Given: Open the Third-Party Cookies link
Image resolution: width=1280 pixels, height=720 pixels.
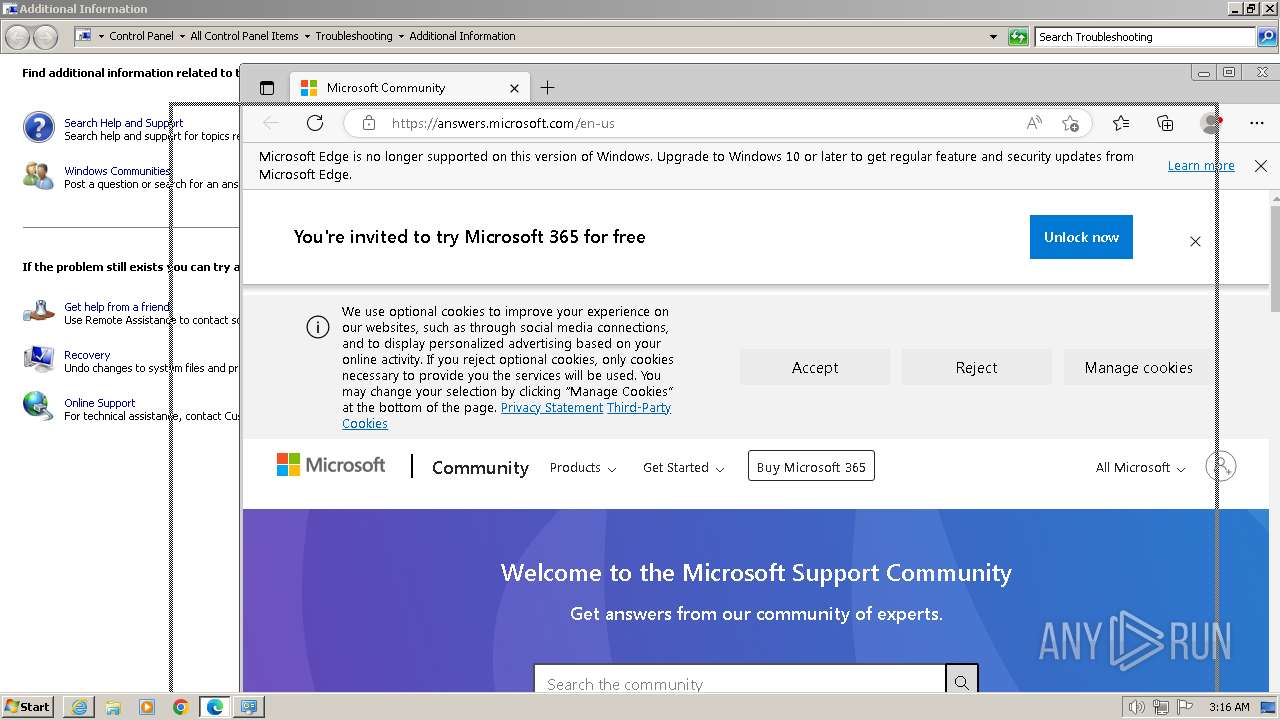Looking at the screenshot, I should pos(505,416).
